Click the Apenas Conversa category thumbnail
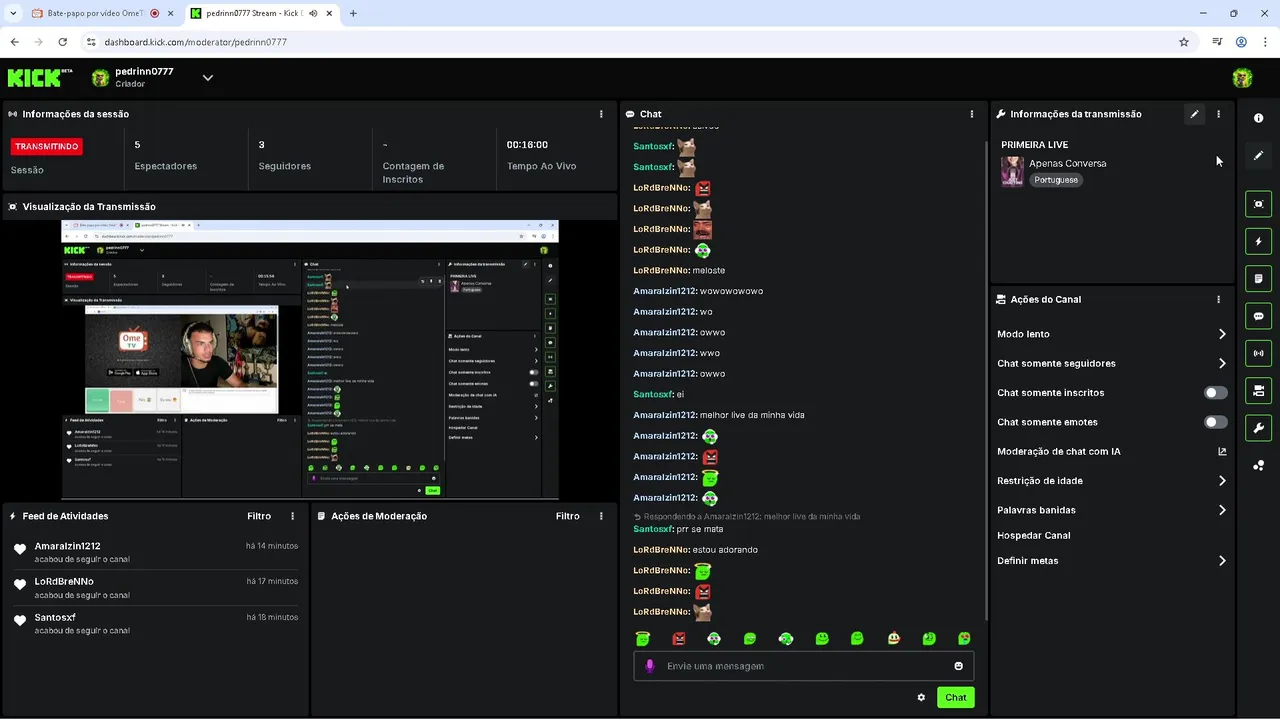 pos(1012,171)
